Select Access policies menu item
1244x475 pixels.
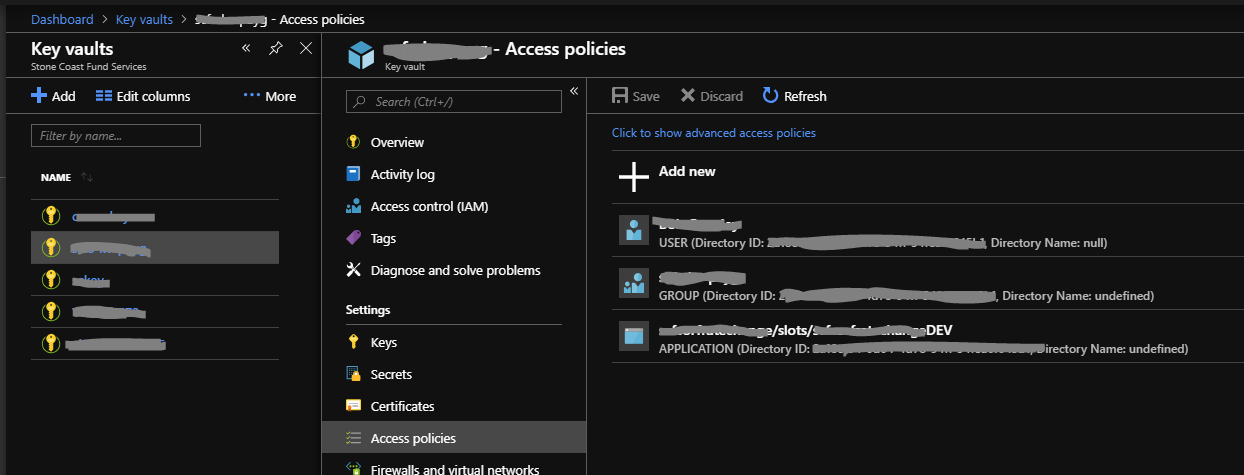[x=454, y=438]
